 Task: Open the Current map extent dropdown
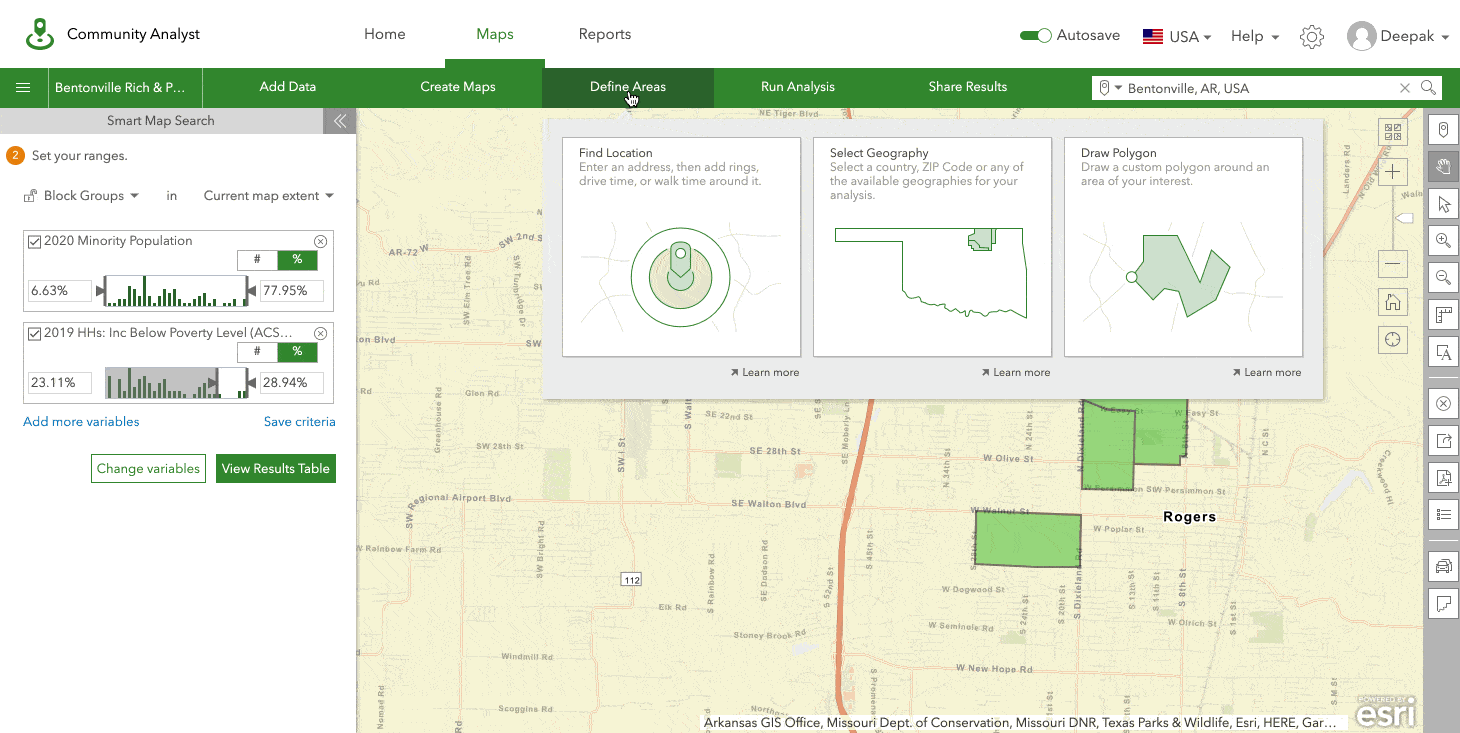(x=268, y=196)
